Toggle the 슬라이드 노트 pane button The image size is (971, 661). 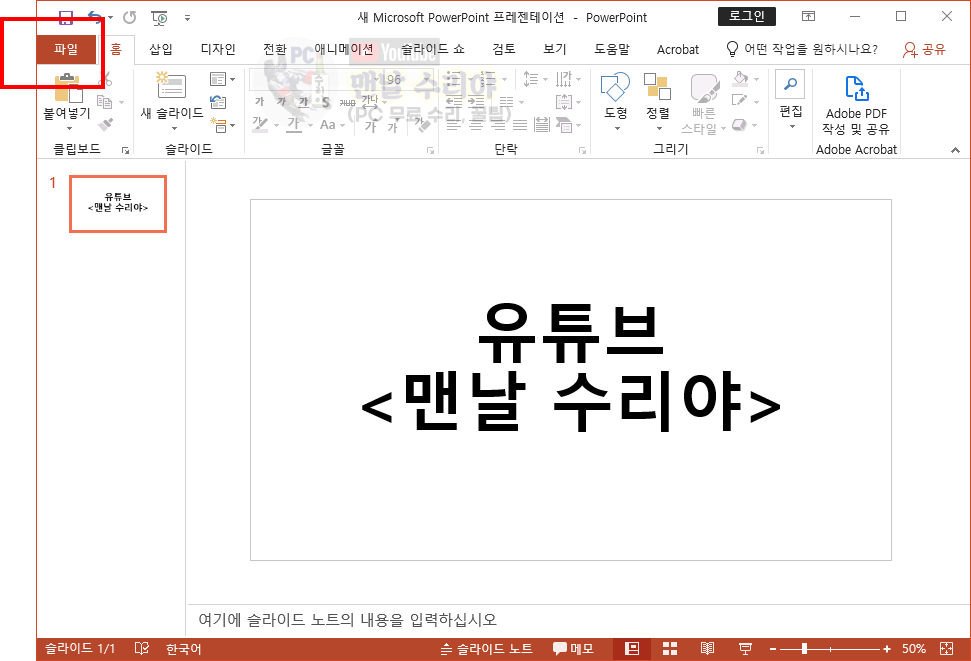[x=486, y=649]
